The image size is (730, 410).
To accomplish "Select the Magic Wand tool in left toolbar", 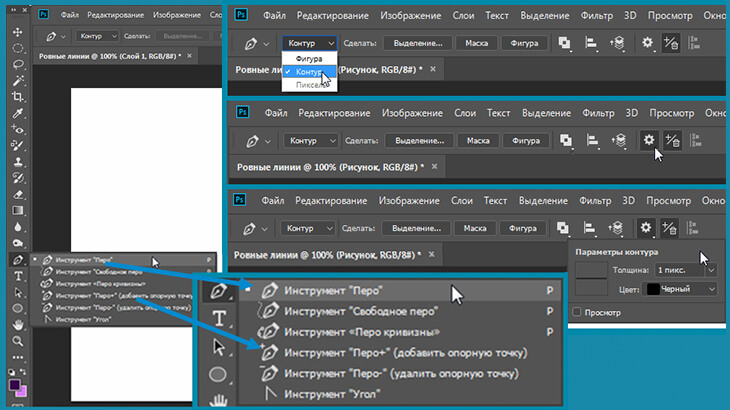I will coord(18,81).
